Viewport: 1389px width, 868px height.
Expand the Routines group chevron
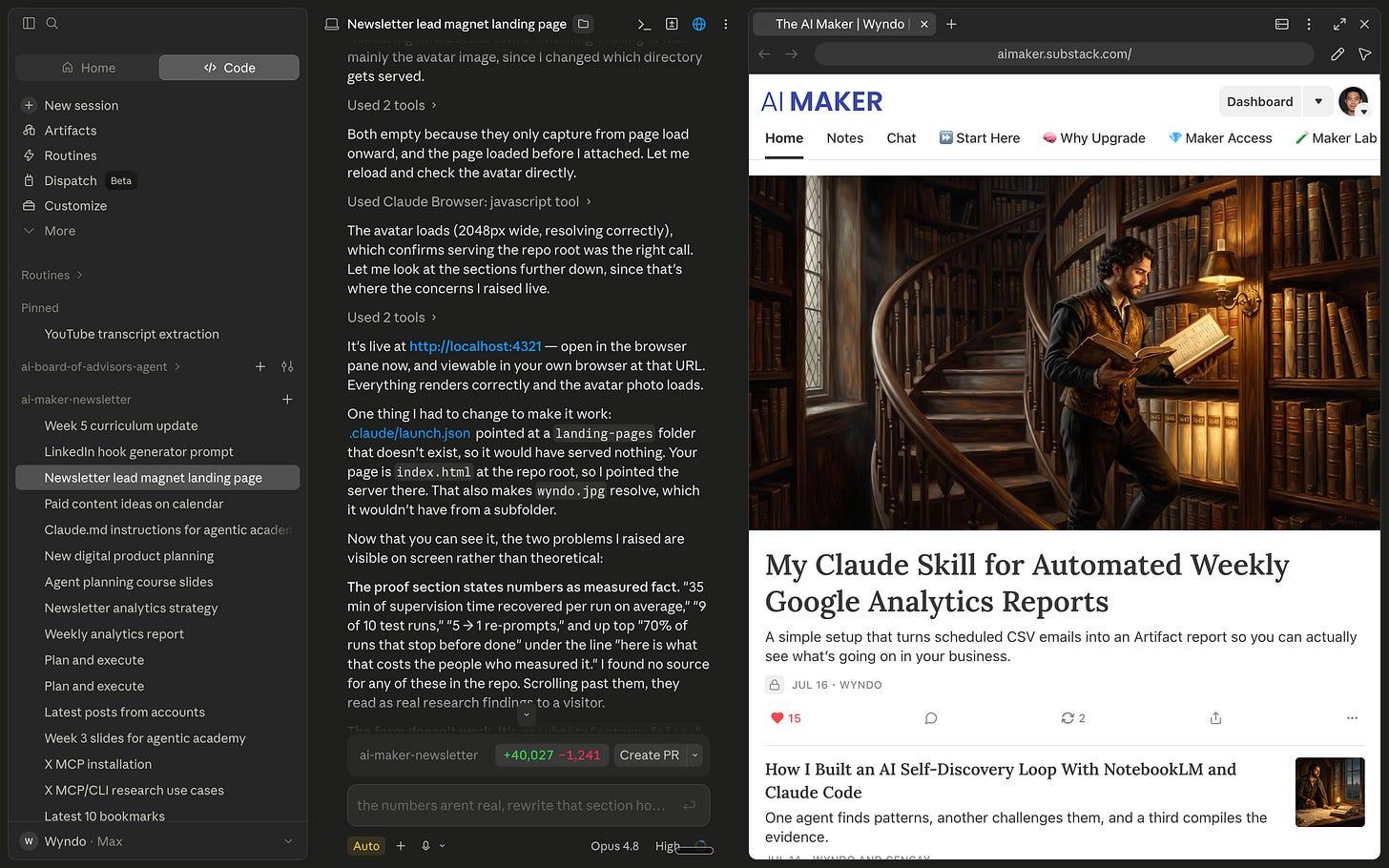click(79, 276)
